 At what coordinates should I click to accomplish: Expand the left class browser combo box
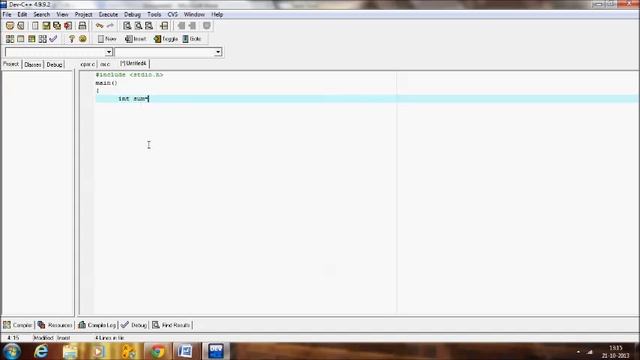point(109,52)
